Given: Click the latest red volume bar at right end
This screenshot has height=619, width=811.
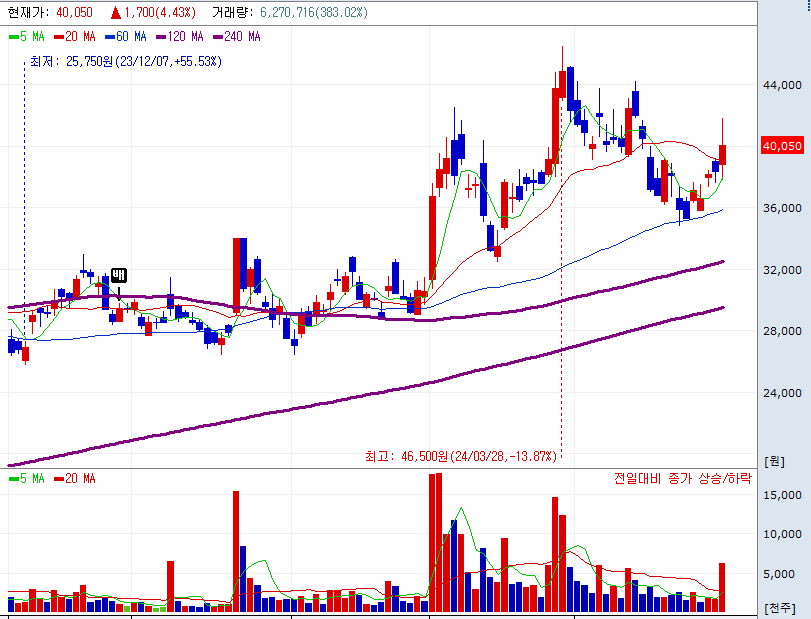Looking at the screenshot, I should pos(722,587).
